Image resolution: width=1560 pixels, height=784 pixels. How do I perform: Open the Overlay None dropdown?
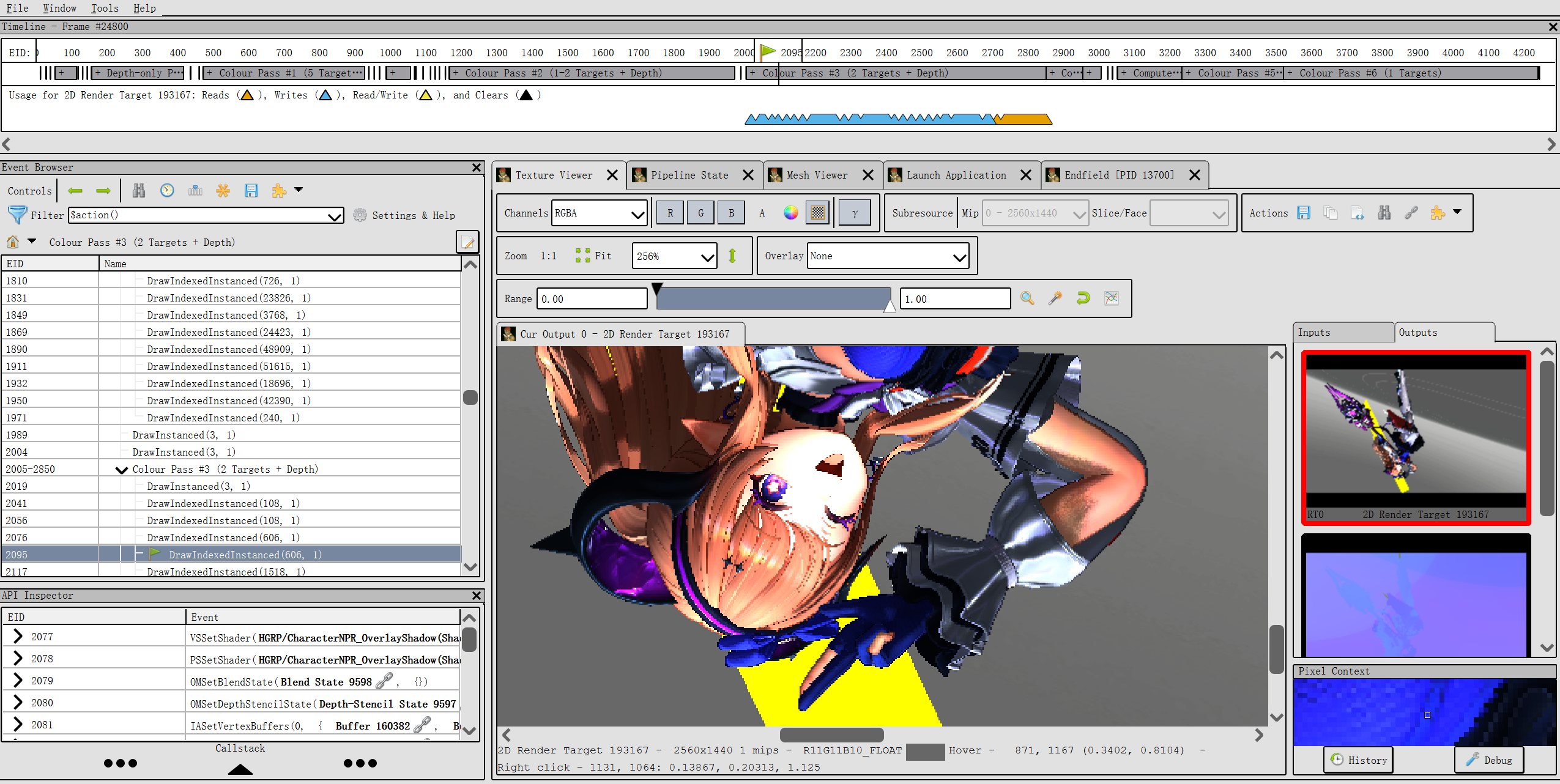pyautogui.click(x=888, y=256)
